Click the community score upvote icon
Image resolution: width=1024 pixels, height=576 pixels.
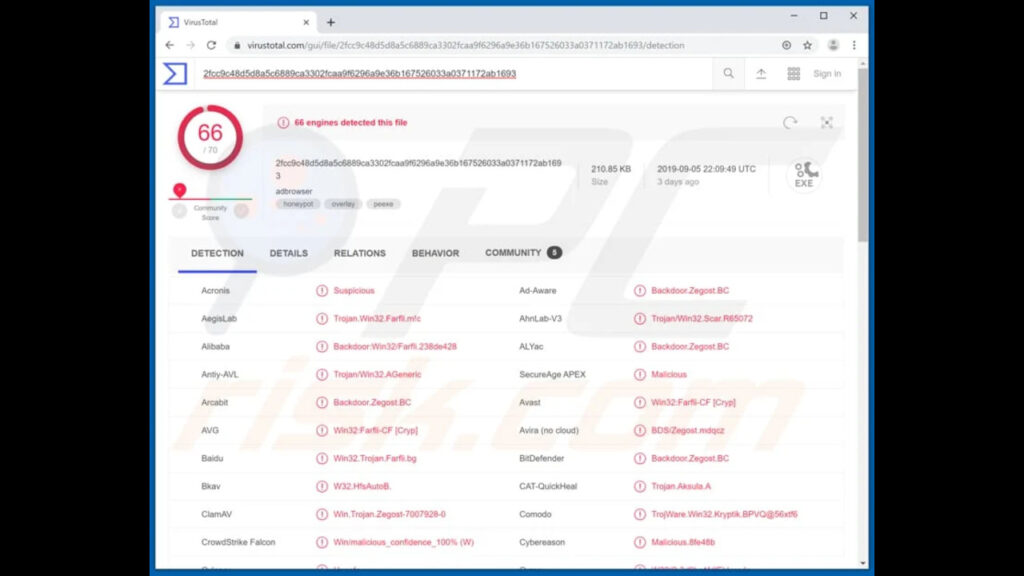tap(242, 211)
